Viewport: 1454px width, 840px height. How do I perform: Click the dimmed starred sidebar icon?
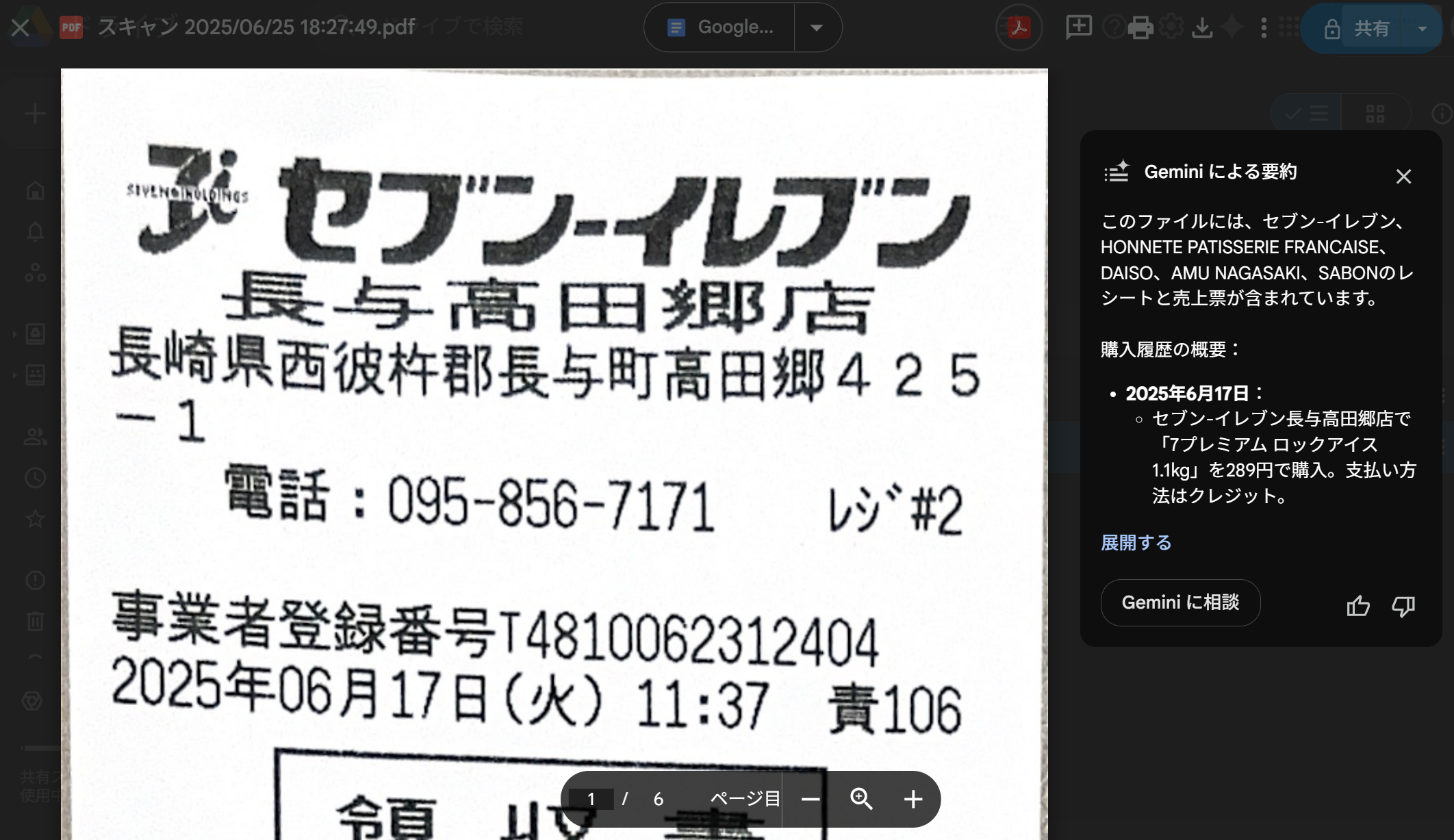click(x=35, y=519)
